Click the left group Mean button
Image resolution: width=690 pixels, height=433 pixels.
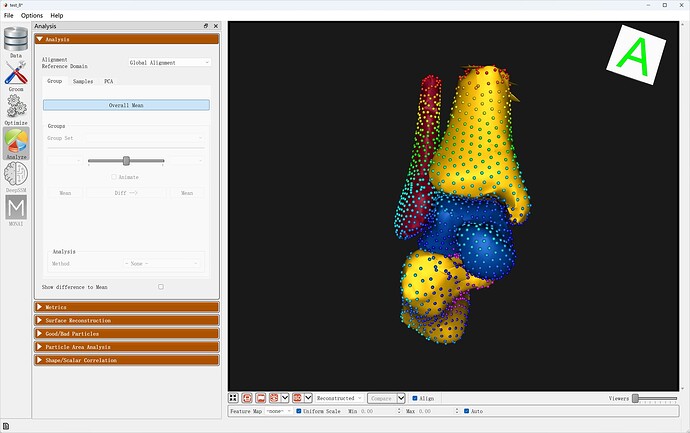point(65,193)
